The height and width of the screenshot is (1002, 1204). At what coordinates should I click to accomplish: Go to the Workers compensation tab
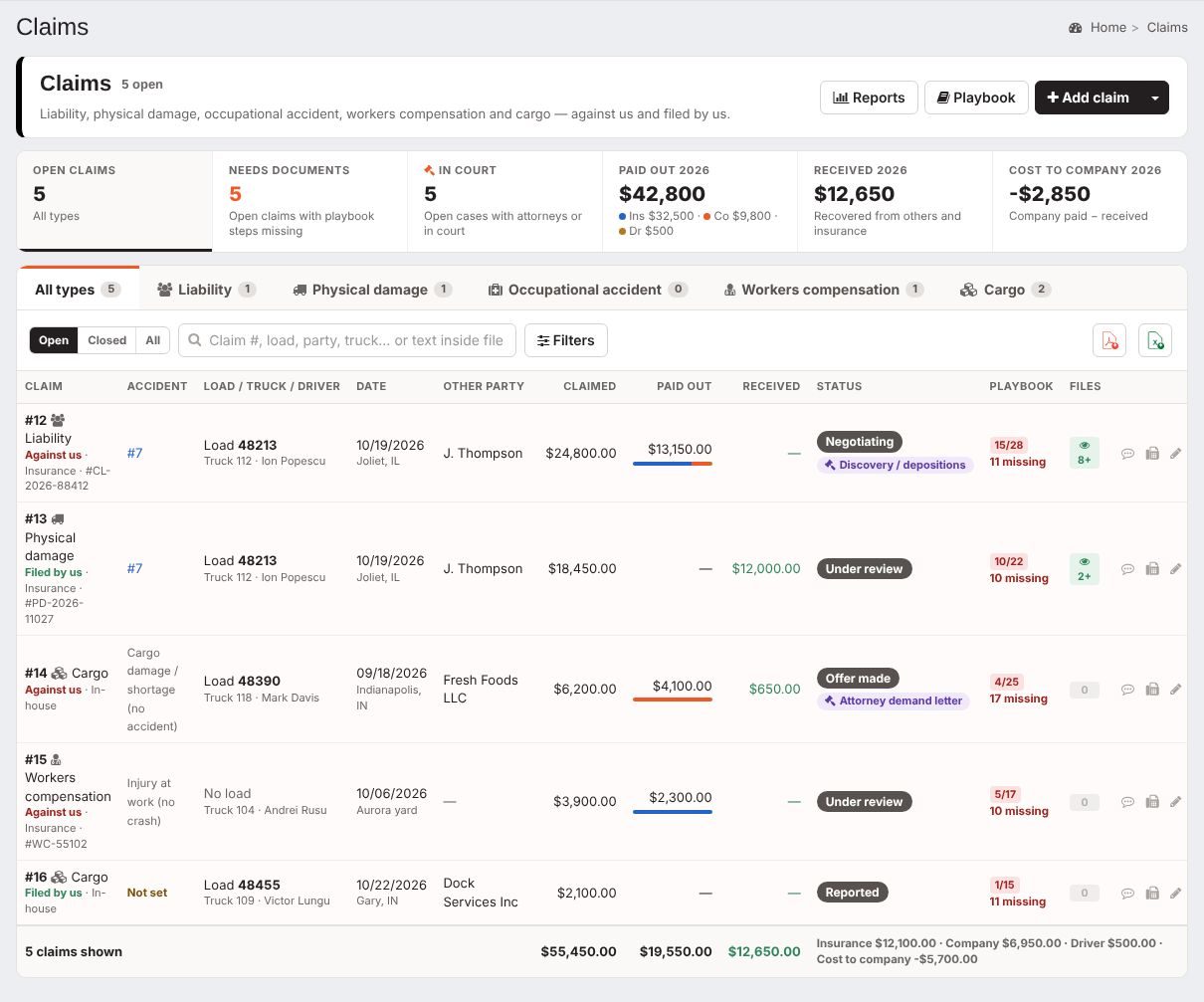click(823, 290)
